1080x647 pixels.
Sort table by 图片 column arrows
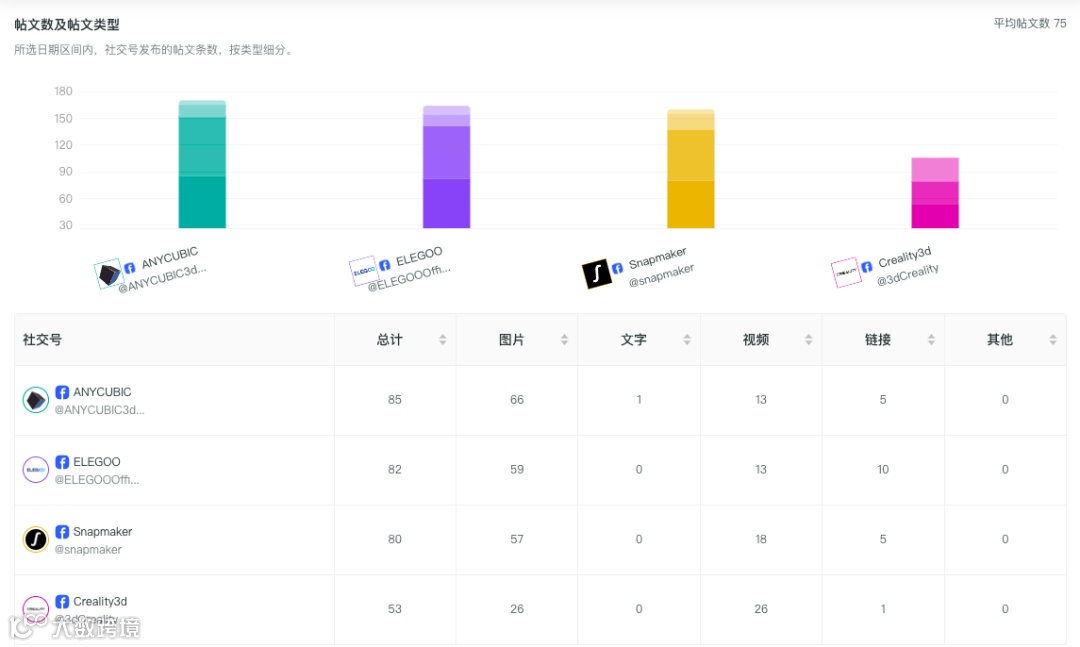tap(565, 340)
